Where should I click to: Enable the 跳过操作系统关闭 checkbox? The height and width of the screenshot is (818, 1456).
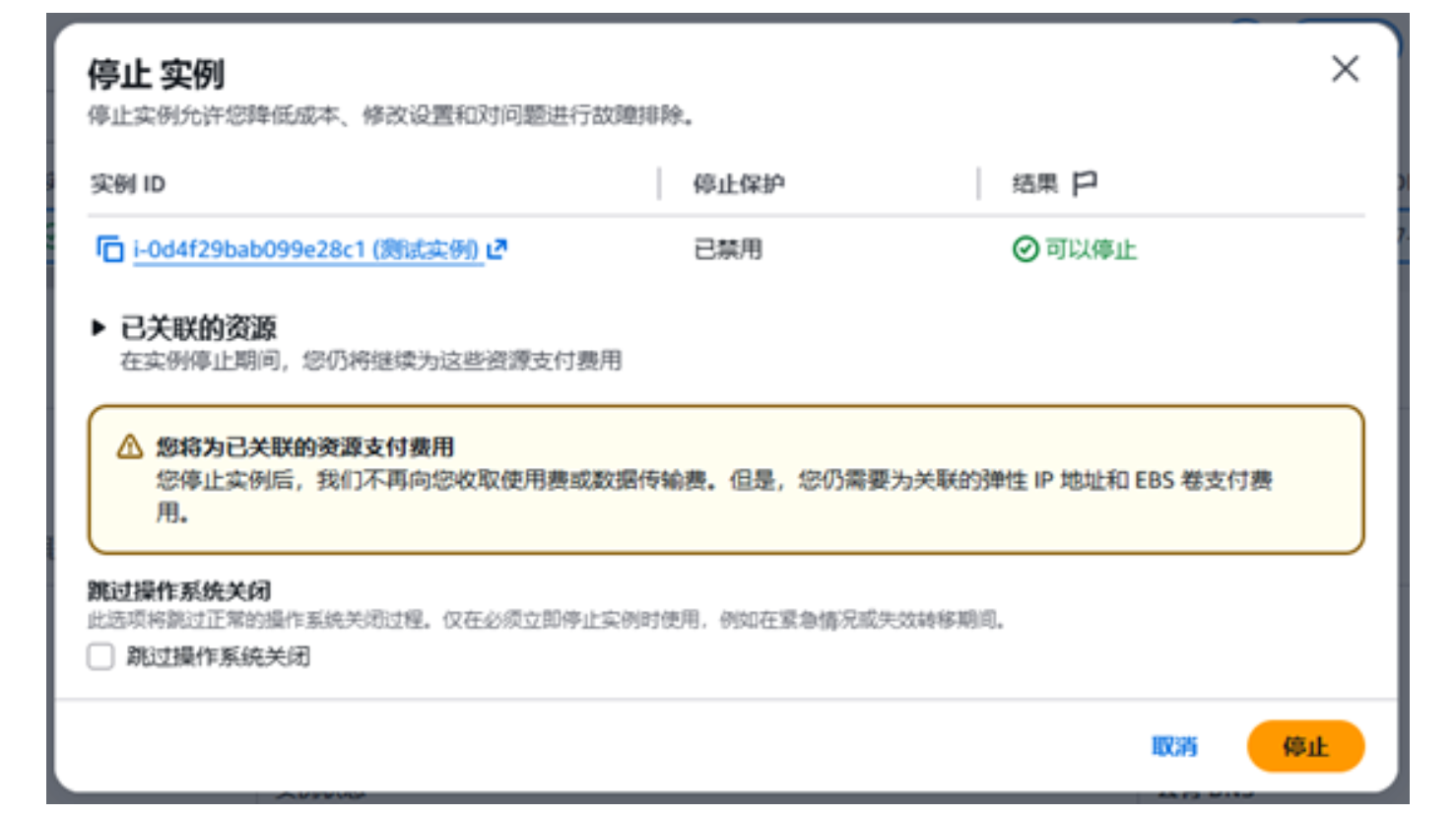pos(100,656)
